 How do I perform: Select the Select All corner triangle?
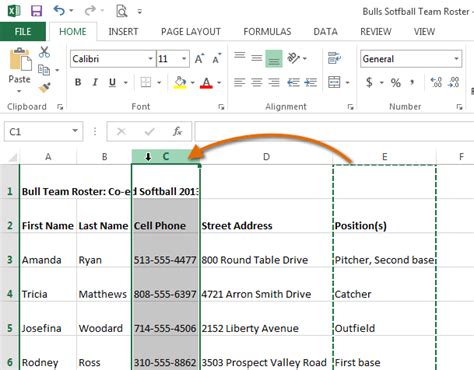pos(12,157)
